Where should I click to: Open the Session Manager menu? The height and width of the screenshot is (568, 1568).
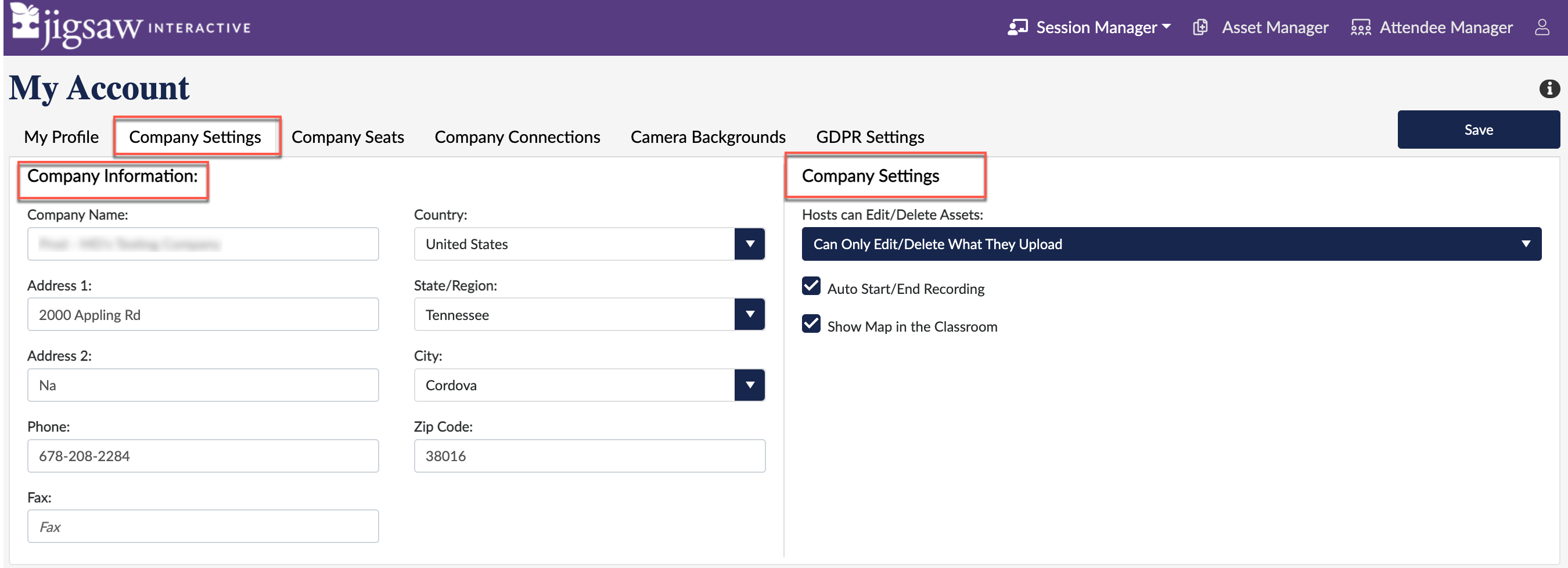(1102, 27)
